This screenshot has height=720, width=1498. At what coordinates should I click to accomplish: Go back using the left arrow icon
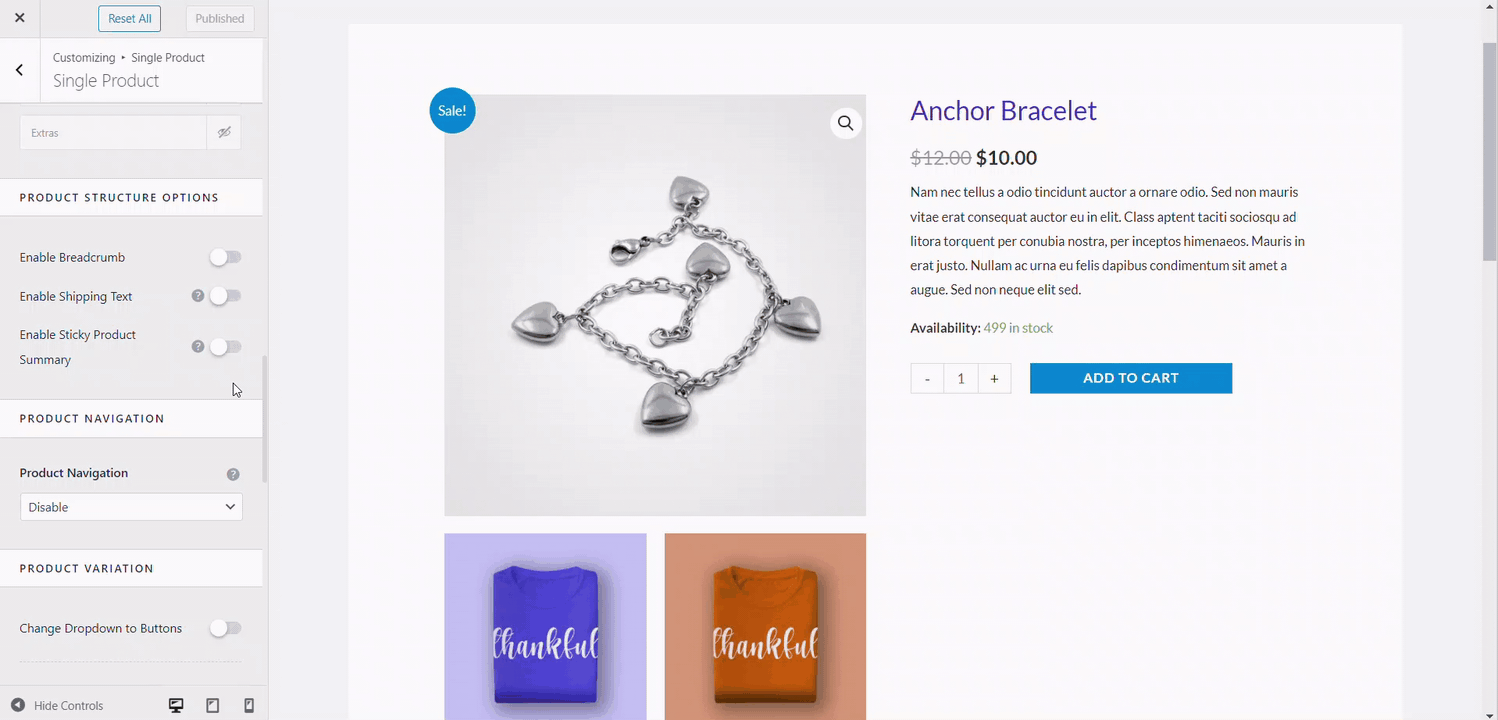point(19,70)
